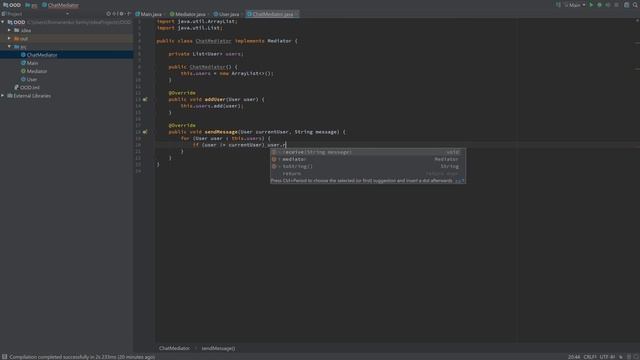Expand the out folder
Image resolution: width=640 pixels, height=360 pixels.
9,38
